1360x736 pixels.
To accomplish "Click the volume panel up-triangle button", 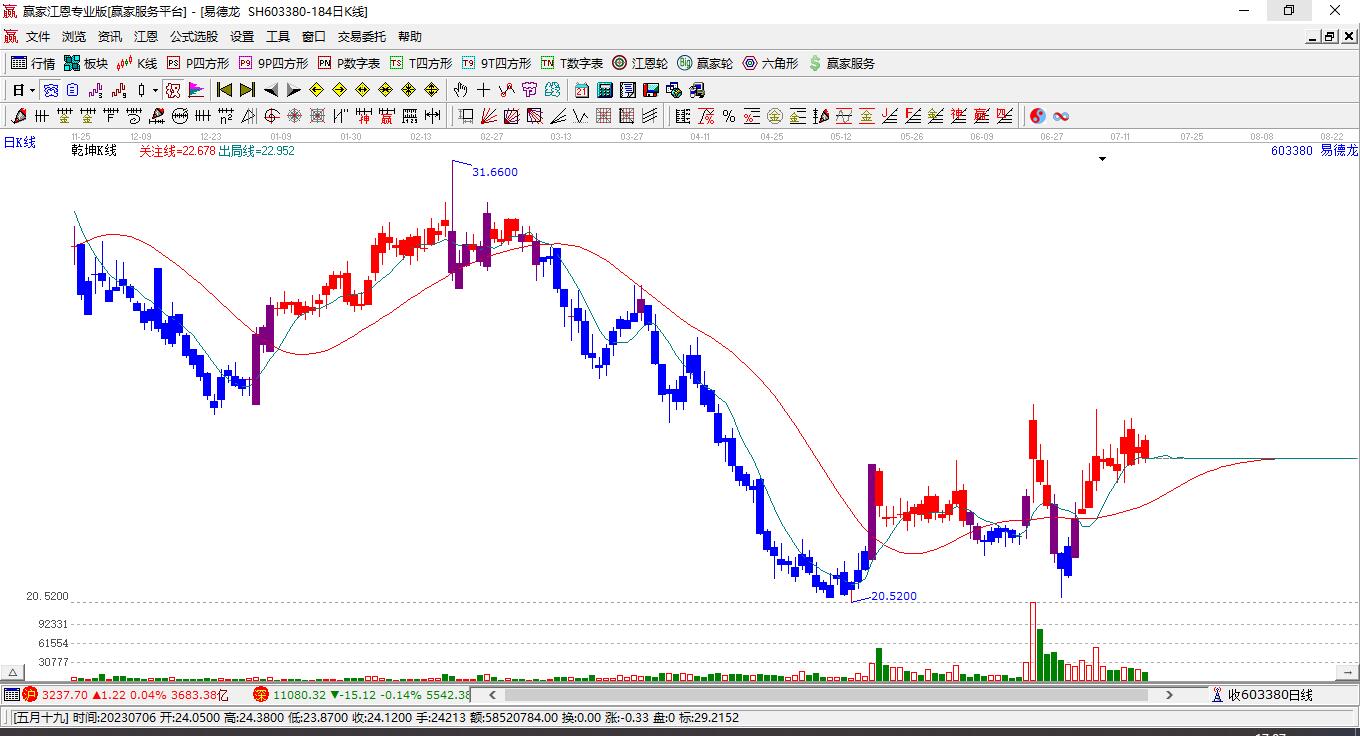I will pyautogui.click(x=13, y=672).
